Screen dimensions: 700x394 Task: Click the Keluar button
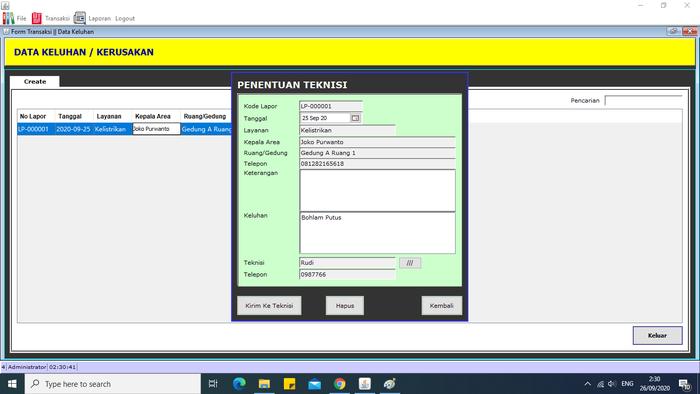pyautogui.click(x=657, y=336)
